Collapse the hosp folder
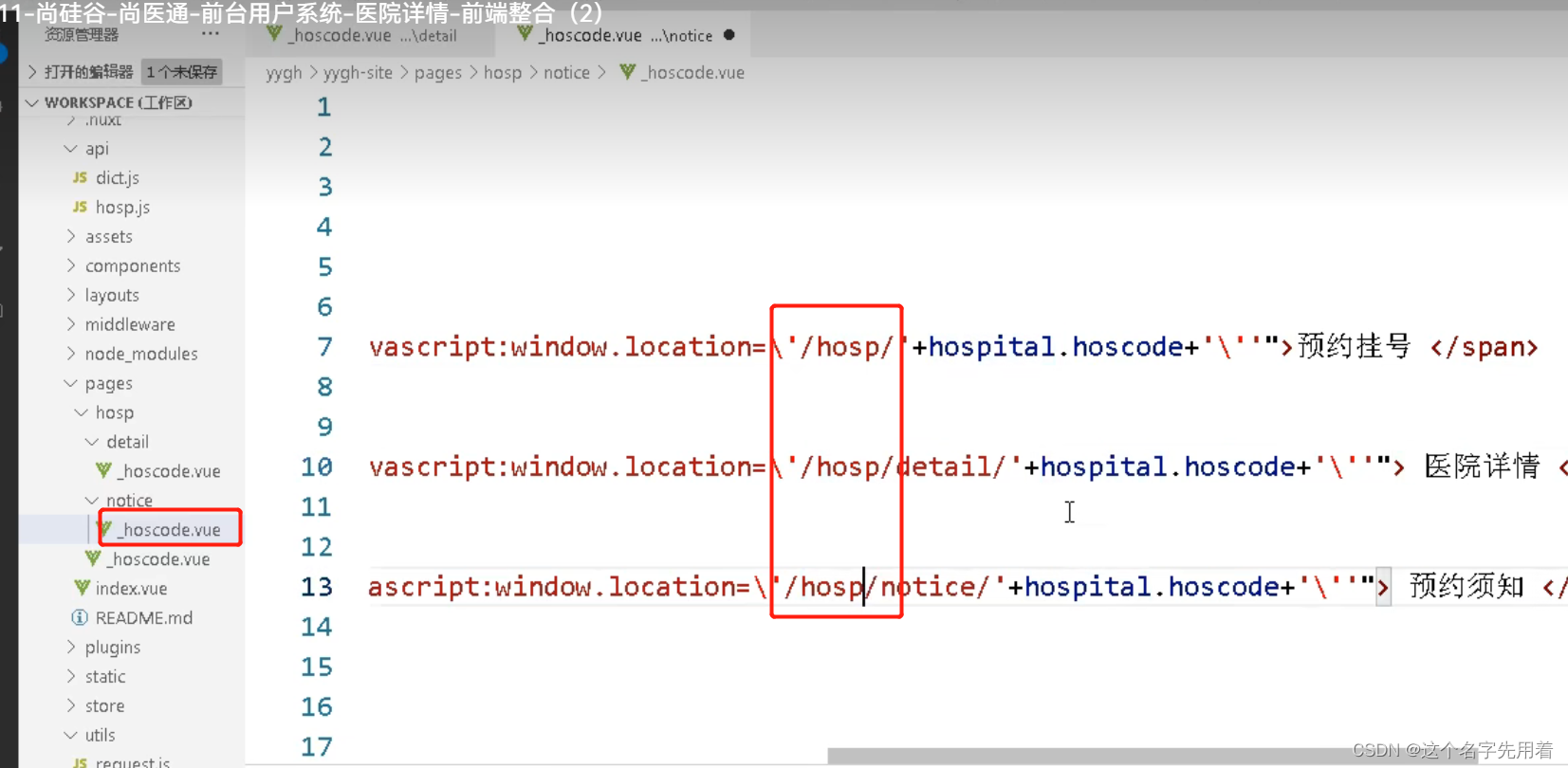This screenshot has height=768, width=1568. click(82, 412)
